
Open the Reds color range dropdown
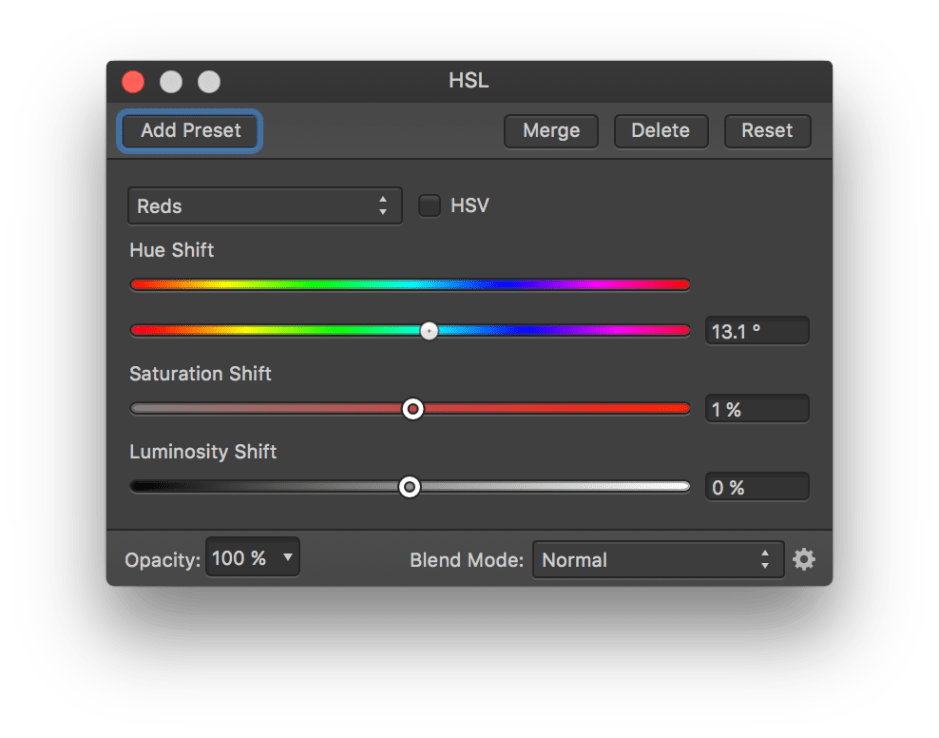click(x=264, y=206)
